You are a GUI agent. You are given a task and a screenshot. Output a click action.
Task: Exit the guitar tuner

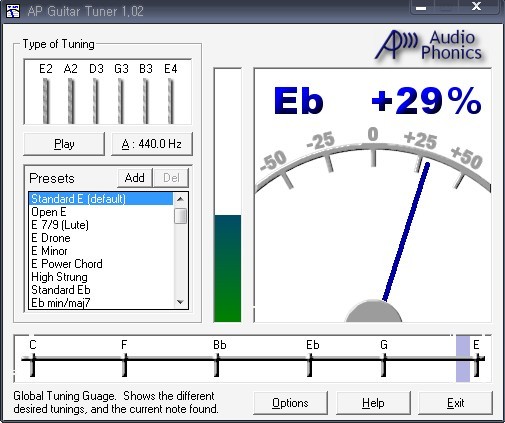click(x=456, y=403)
